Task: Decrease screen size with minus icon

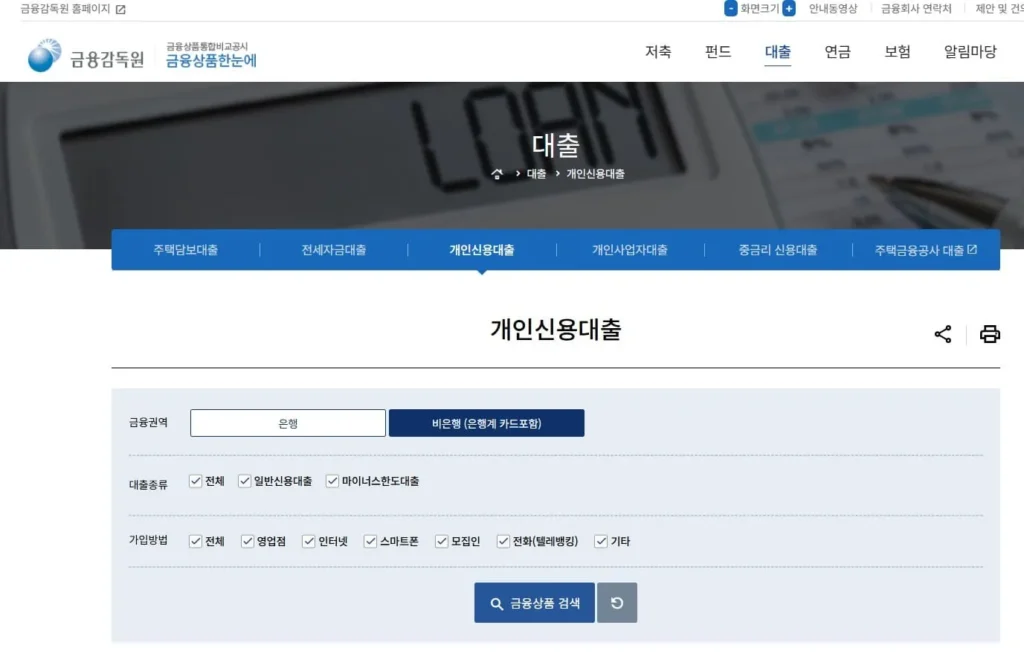Action: (x=731, y=8)
